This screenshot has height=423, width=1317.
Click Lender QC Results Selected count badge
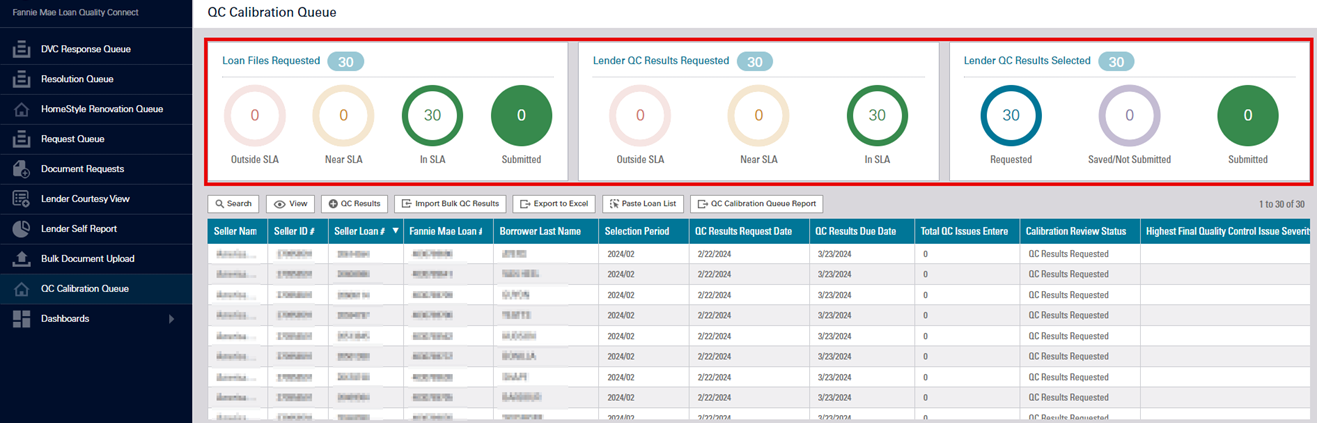1116,62
